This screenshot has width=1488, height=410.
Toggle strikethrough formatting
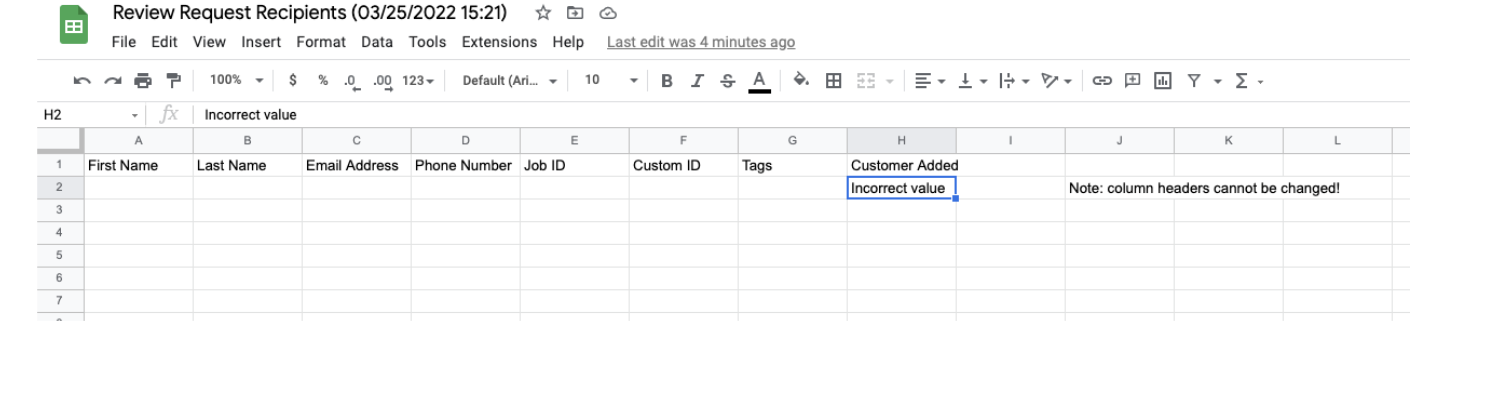click(728, 81)
